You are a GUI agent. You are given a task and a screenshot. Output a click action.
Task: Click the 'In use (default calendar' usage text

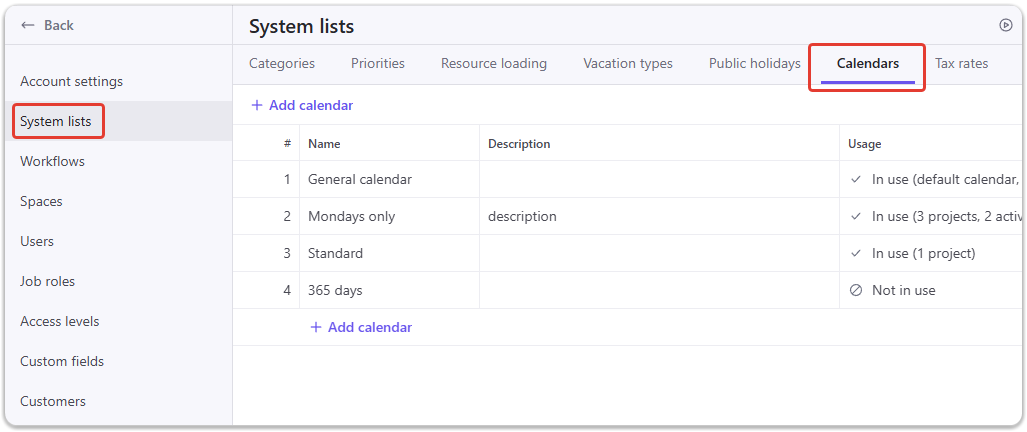[x=947, y=179]
